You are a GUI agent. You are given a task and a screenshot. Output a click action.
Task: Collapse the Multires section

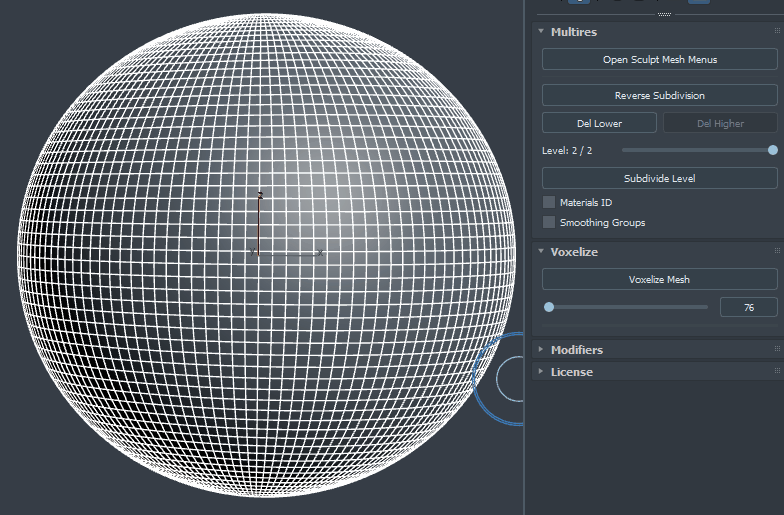[541, 32]
